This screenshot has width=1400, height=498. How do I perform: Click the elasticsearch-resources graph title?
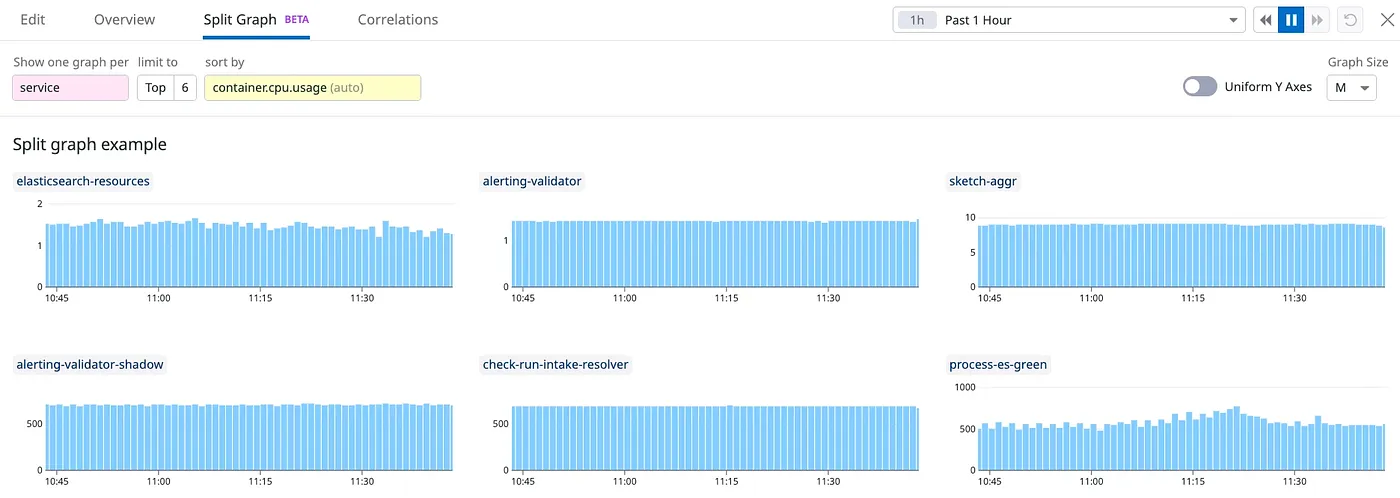click(83, 181)
